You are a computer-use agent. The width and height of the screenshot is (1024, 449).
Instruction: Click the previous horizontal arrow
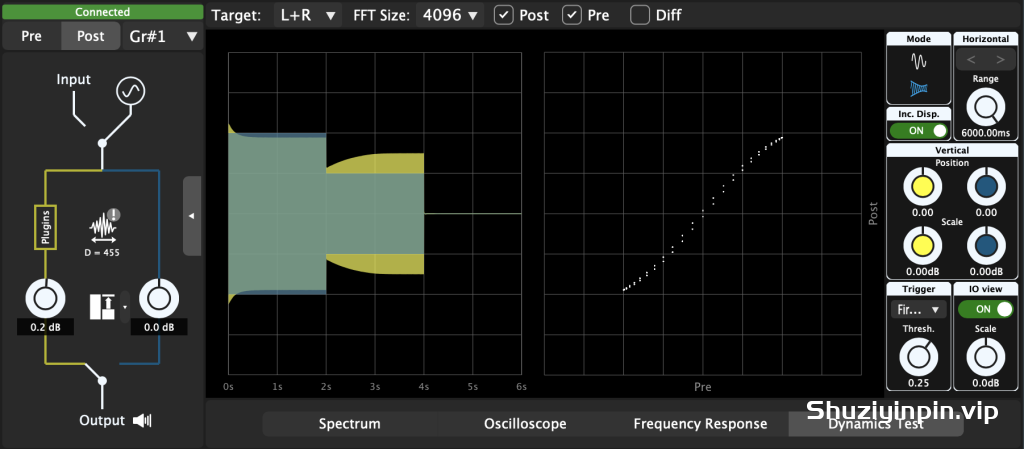pyautogui.click(x=971, y=60)
